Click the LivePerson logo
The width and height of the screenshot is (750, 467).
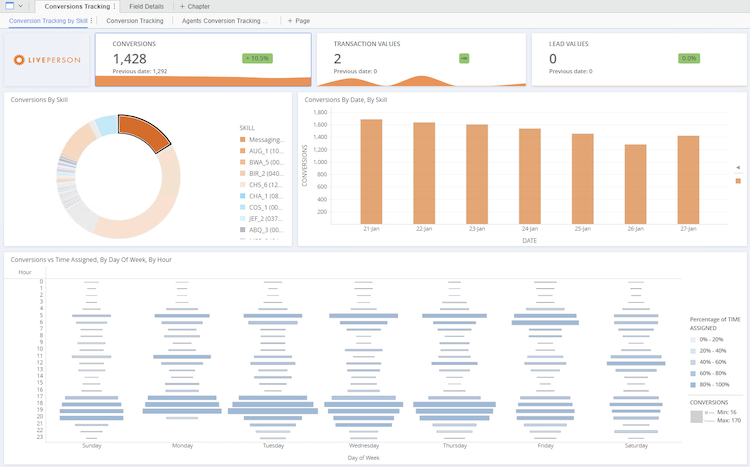tap(47, 60)
